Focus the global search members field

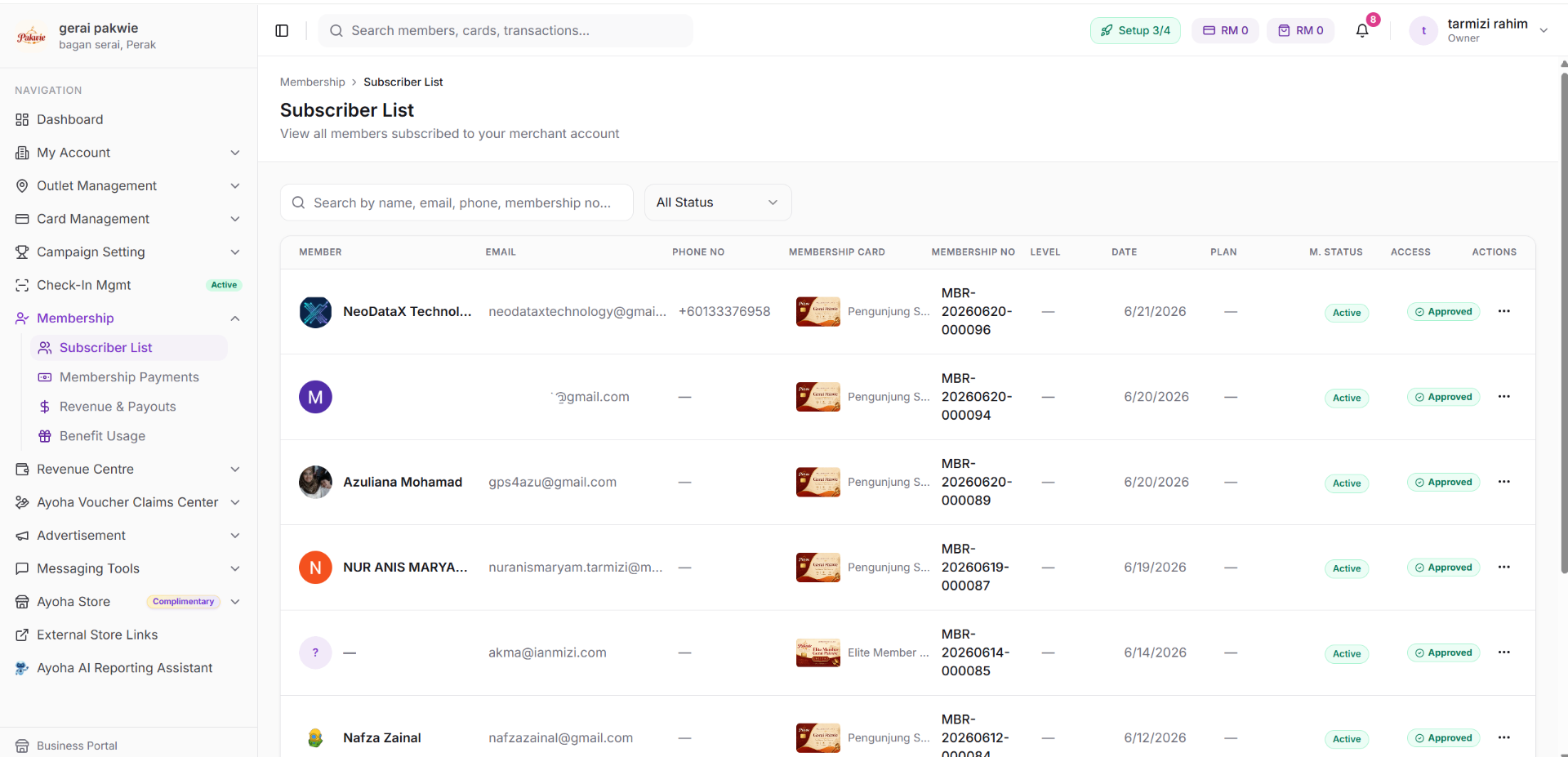(506, 31)
